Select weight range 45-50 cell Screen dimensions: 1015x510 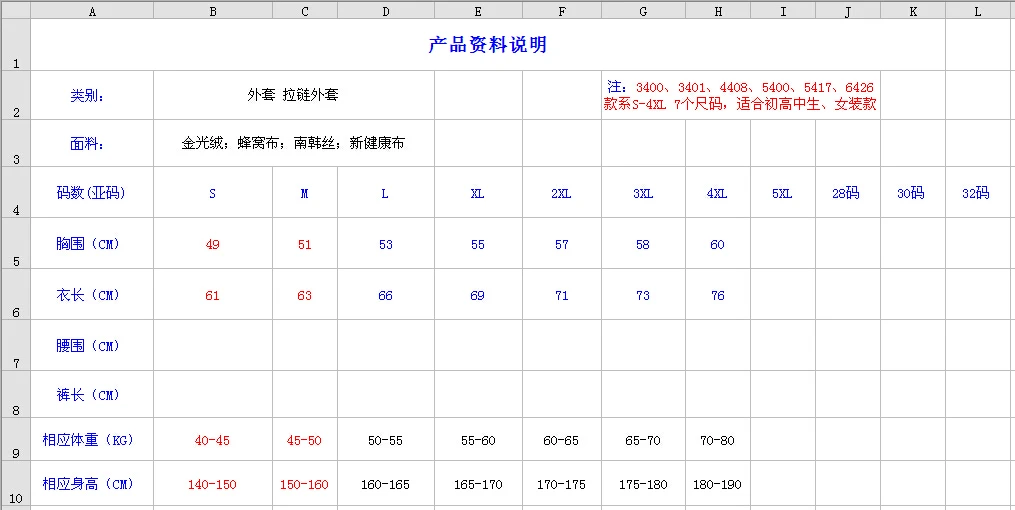[305, 439]
